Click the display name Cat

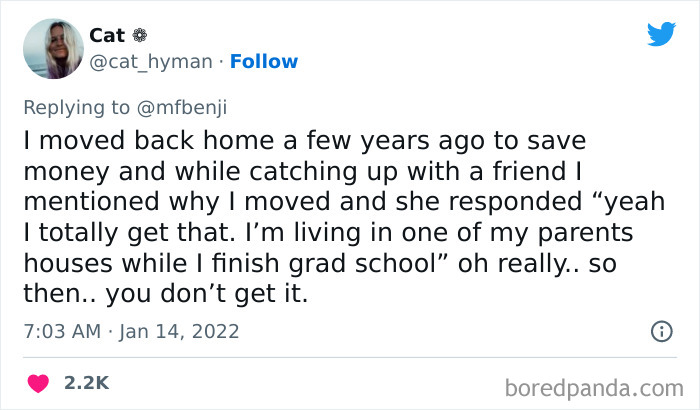[x=107, y=35]
